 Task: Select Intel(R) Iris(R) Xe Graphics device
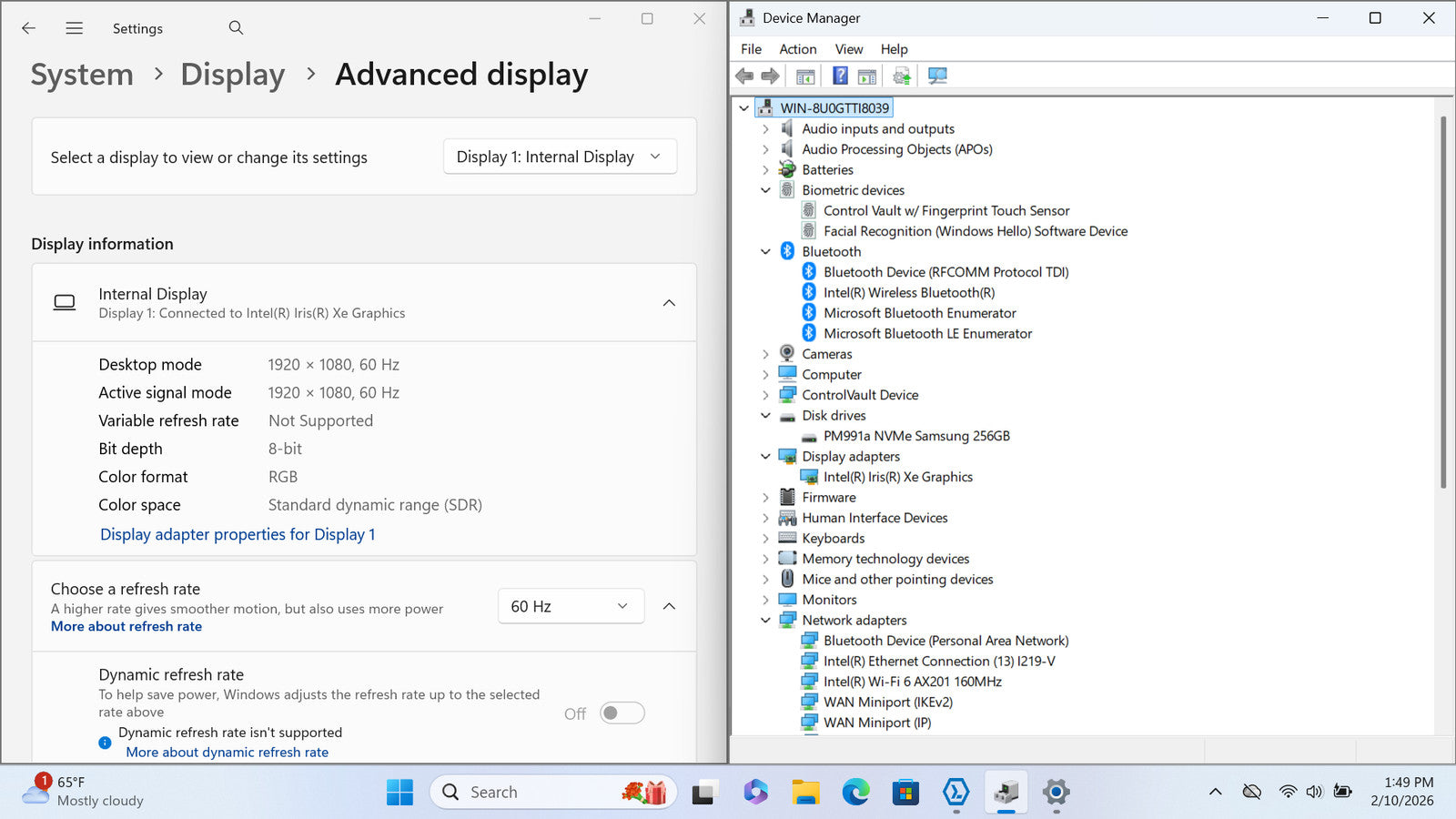point(897,477)
